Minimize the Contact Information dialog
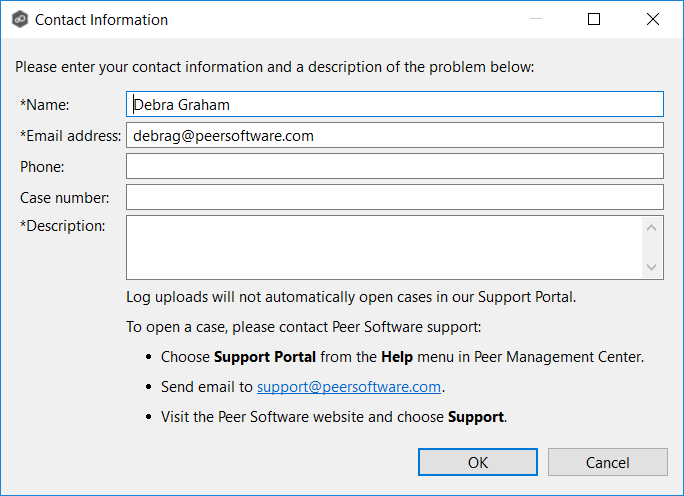The width and height of the screenshot is (684, 496). [535, 20]
